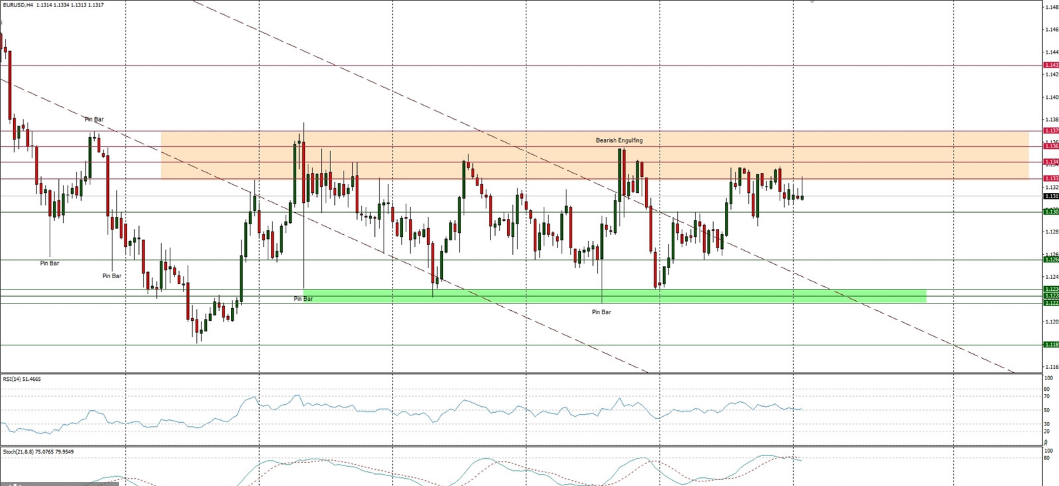Viewport: 1059px width, 486px height.
Task: Select the rightmost Pin Bar label
Action: [x=601, y=312]
